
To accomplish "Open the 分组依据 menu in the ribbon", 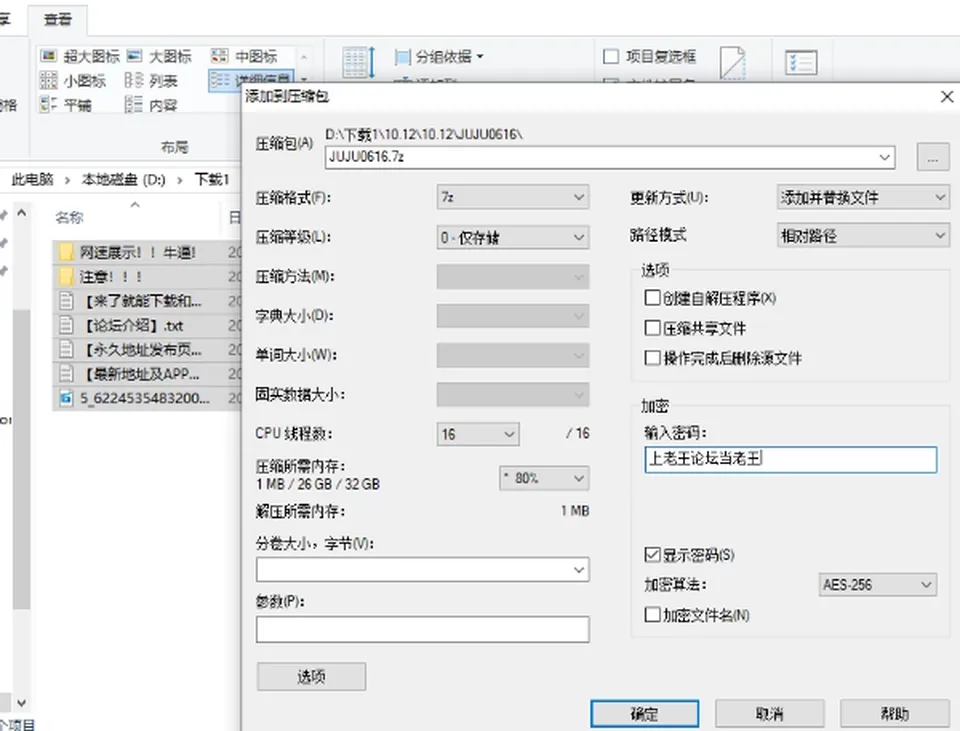I will coord(440,57).
